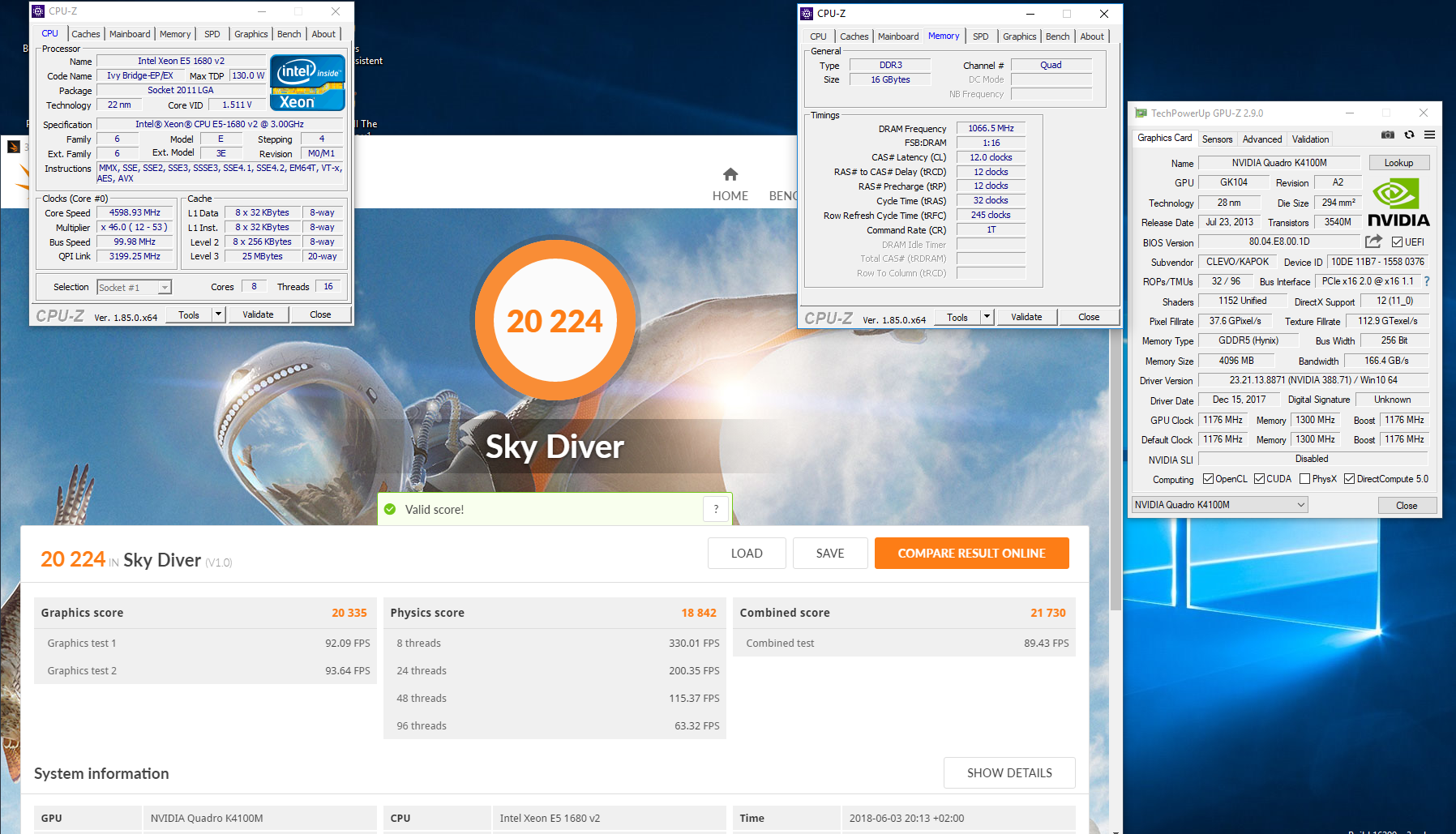Click the '96 threads' row in Physics score
Image resolution: width=1456 pixels, height=834 pixels.
tap(555, 725)
